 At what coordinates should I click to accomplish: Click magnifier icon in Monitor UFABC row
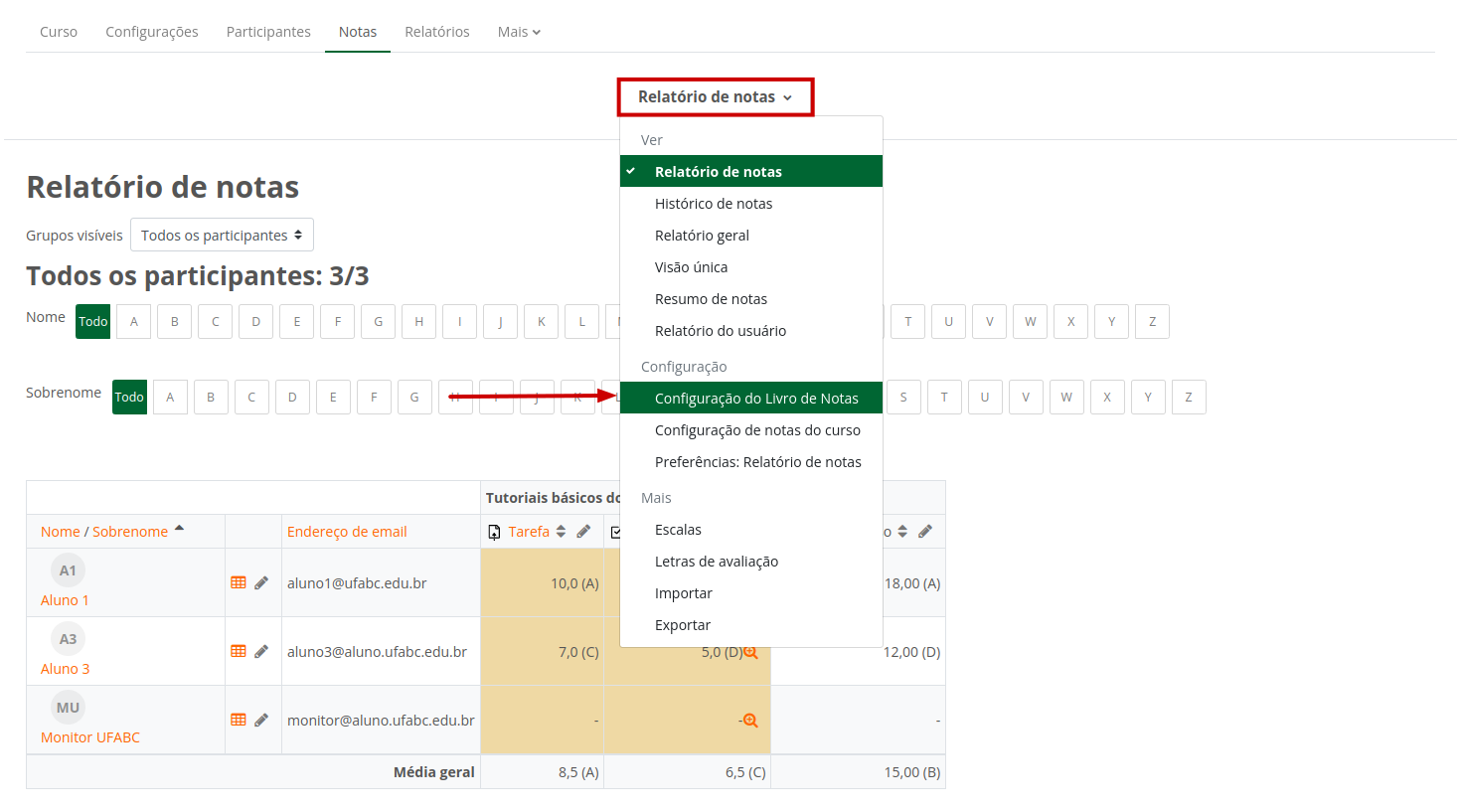point(751,721)
